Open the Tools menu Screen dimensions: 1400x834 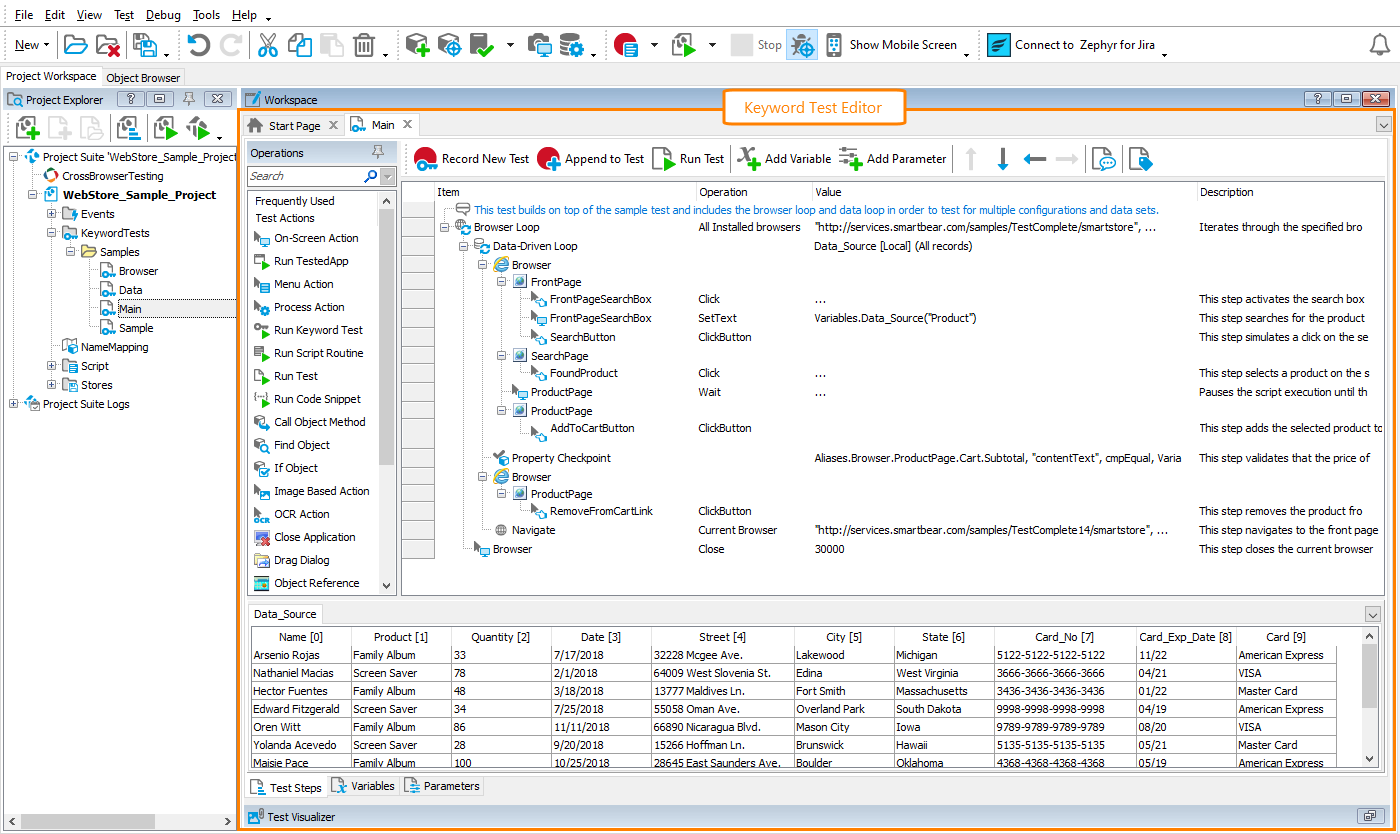click(x=206, y=15)
